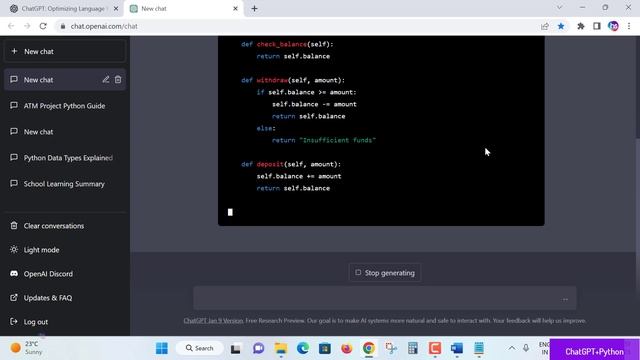The height and width of the screenshot is (360, 640).
Task: Click the microphone icon in system tray
Action: 526,348
